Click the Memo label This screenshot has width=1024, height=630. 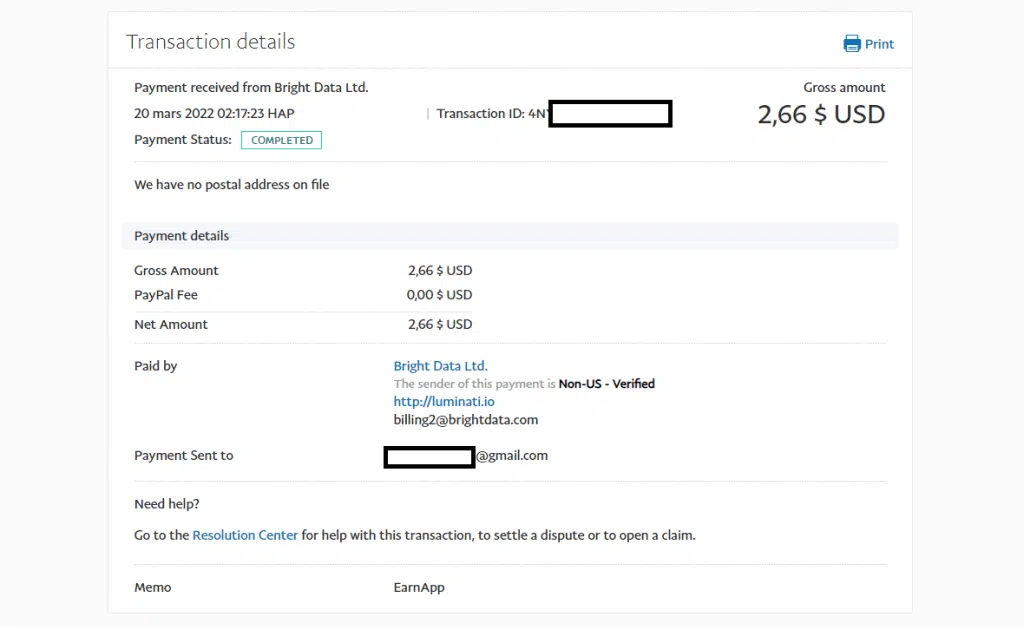click(x=153, y=588)
